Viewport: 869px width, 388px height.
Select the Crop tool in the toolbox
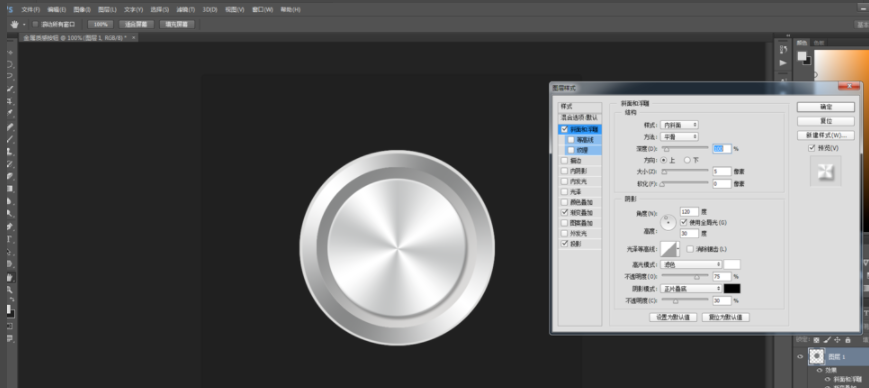pyautogui.click(x=10, y=101)
